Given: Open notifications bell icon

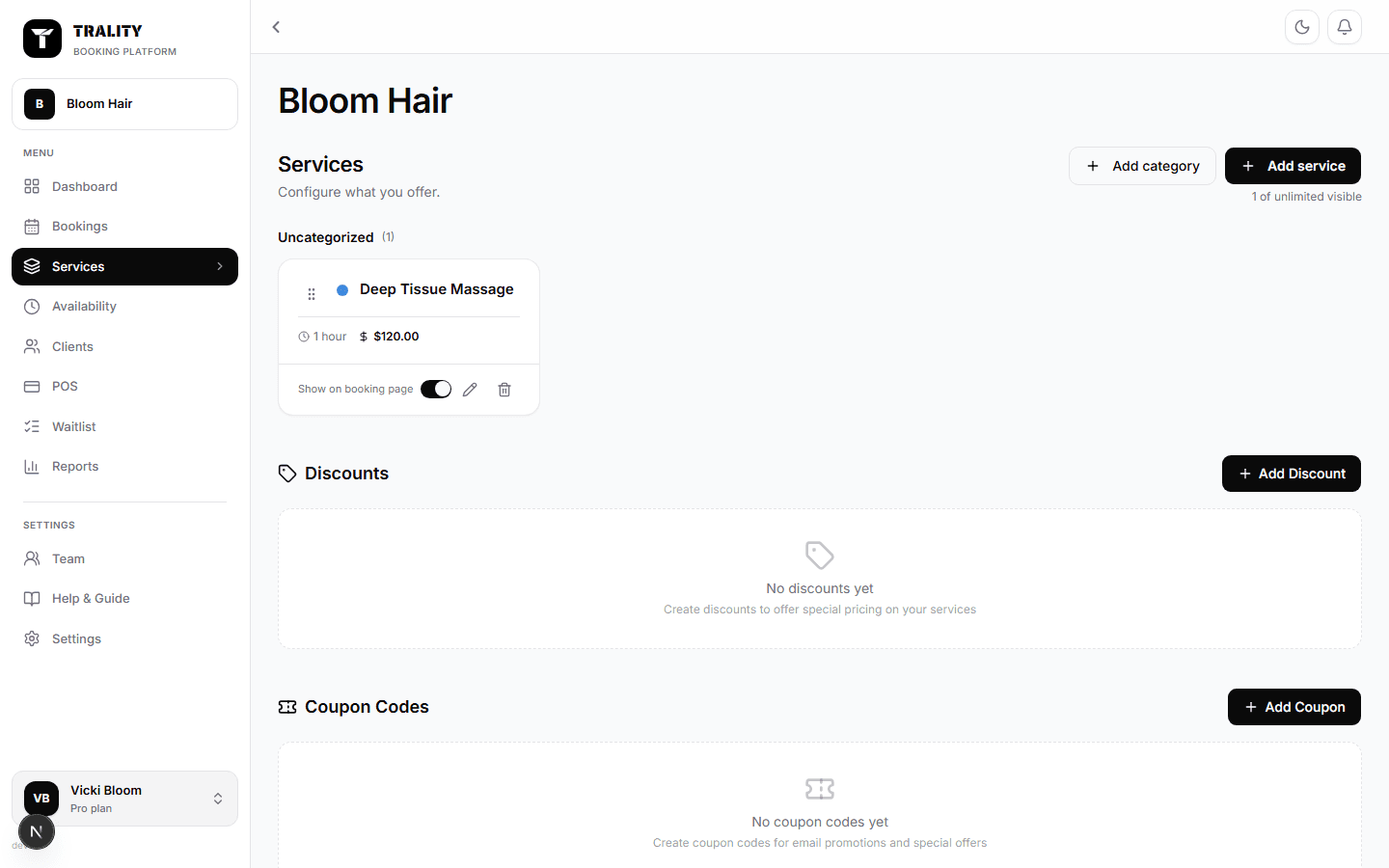Looking at the screenshot, I should [1345, 27].
